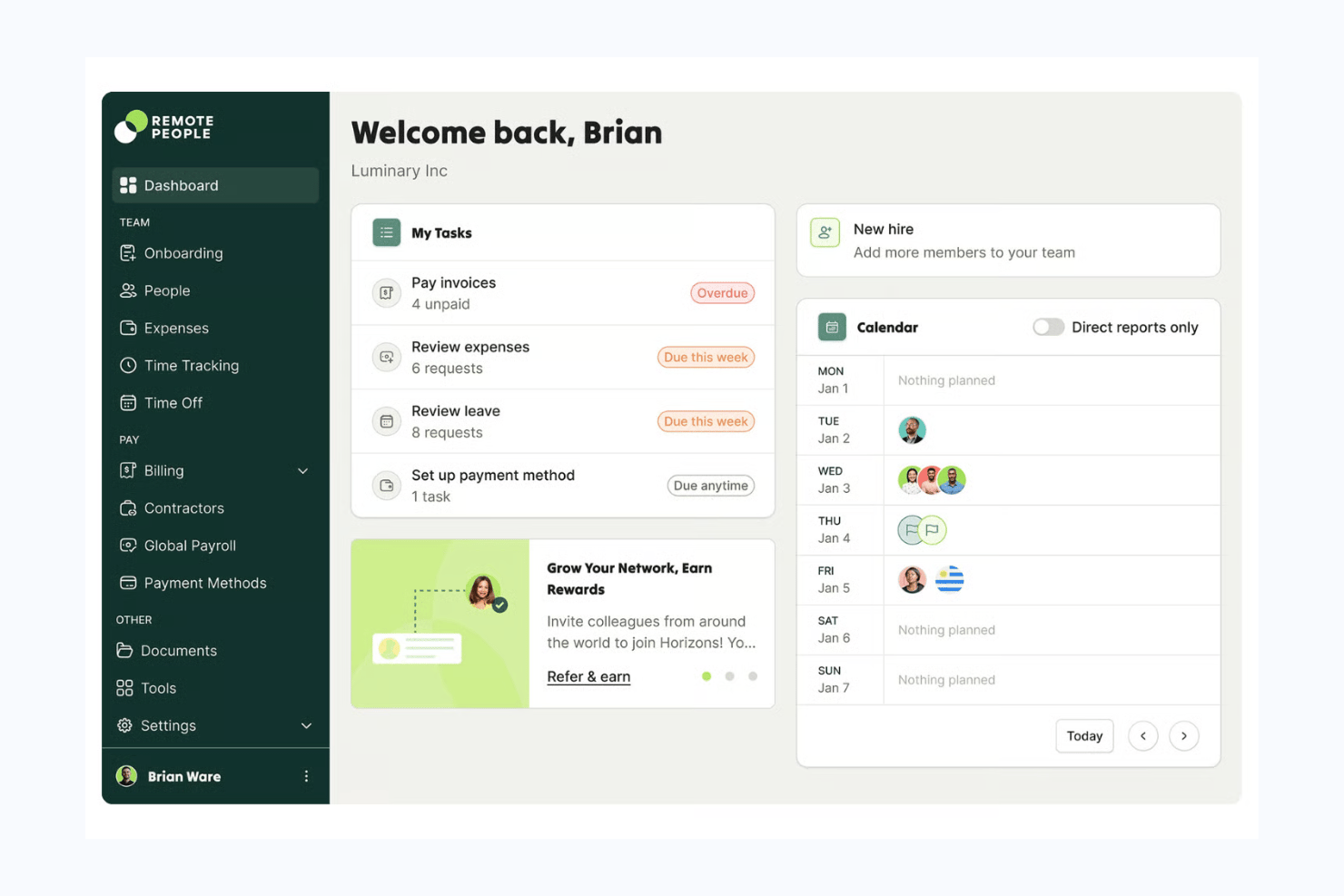This screenshot has height=896, width=1344.
Task: Expand the Settings submenu chevron
Action: (x=306, y=725)
